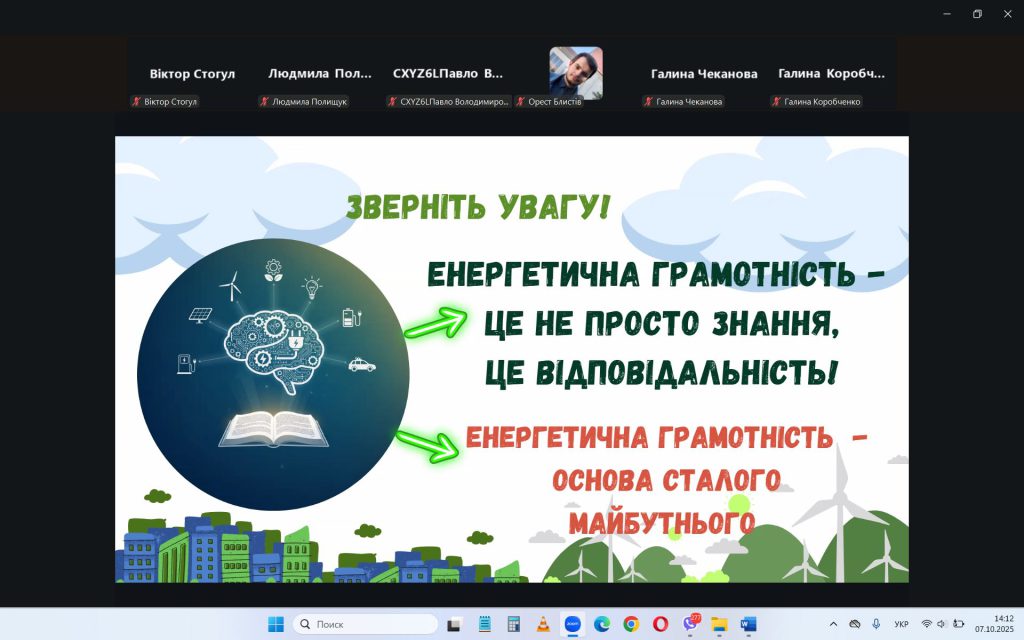Open Google Chrome from the taskbar
Image resolution: width=1024 pixels, height=640 pixels.
click(631, 624)
